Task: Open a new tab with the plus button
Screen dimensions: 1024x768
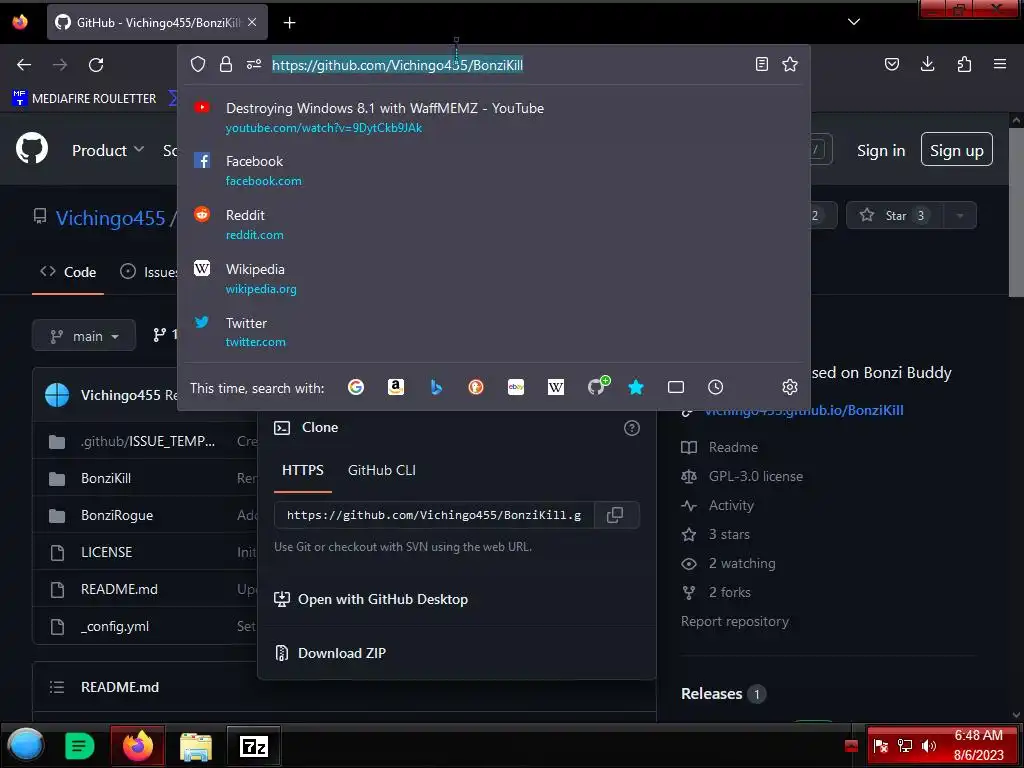Action: (289, 23)
